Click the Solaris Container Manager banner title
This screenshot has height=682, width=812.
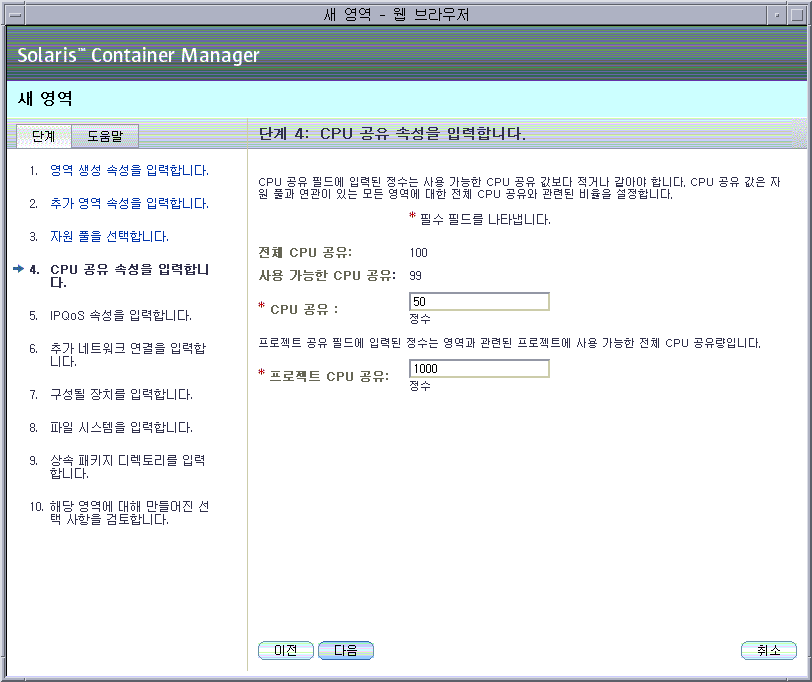click(138, 55)
